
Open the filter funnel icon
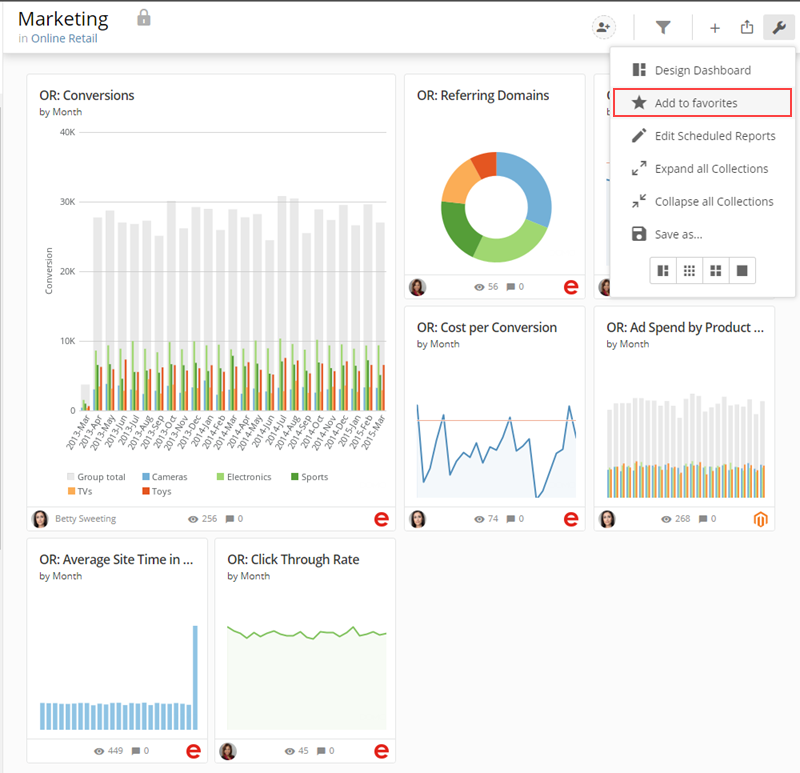pyautogui.click(x=663, y=27)
